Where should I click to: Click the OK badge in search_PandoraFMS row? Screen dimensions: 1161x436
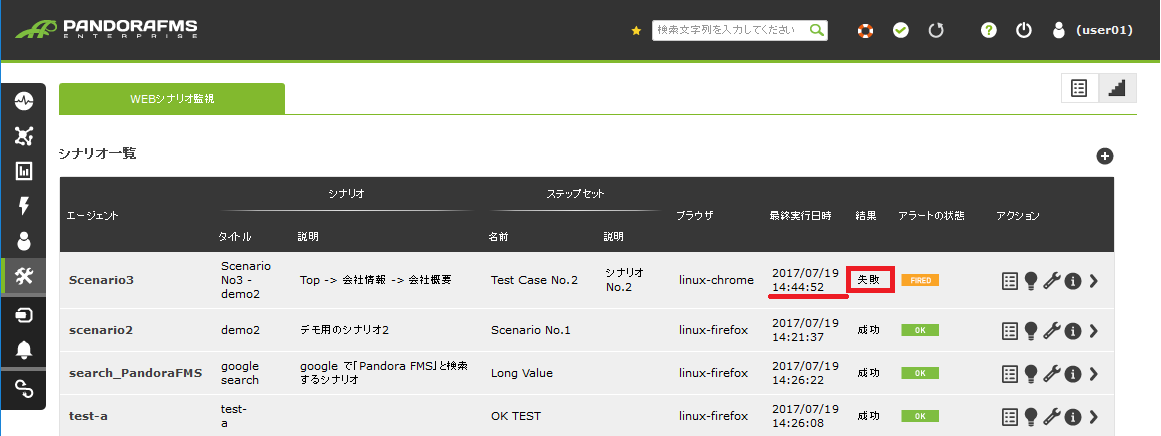(920, 374)
